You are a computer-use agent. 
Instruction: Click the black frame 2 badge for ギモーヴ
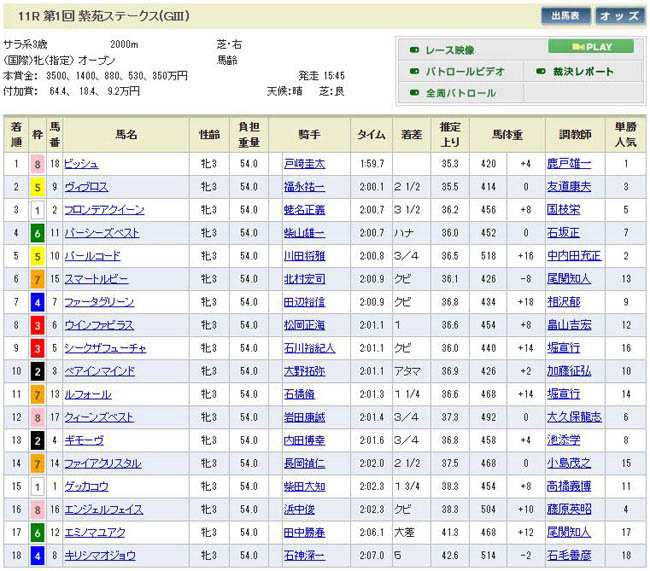tap(37, 440)
